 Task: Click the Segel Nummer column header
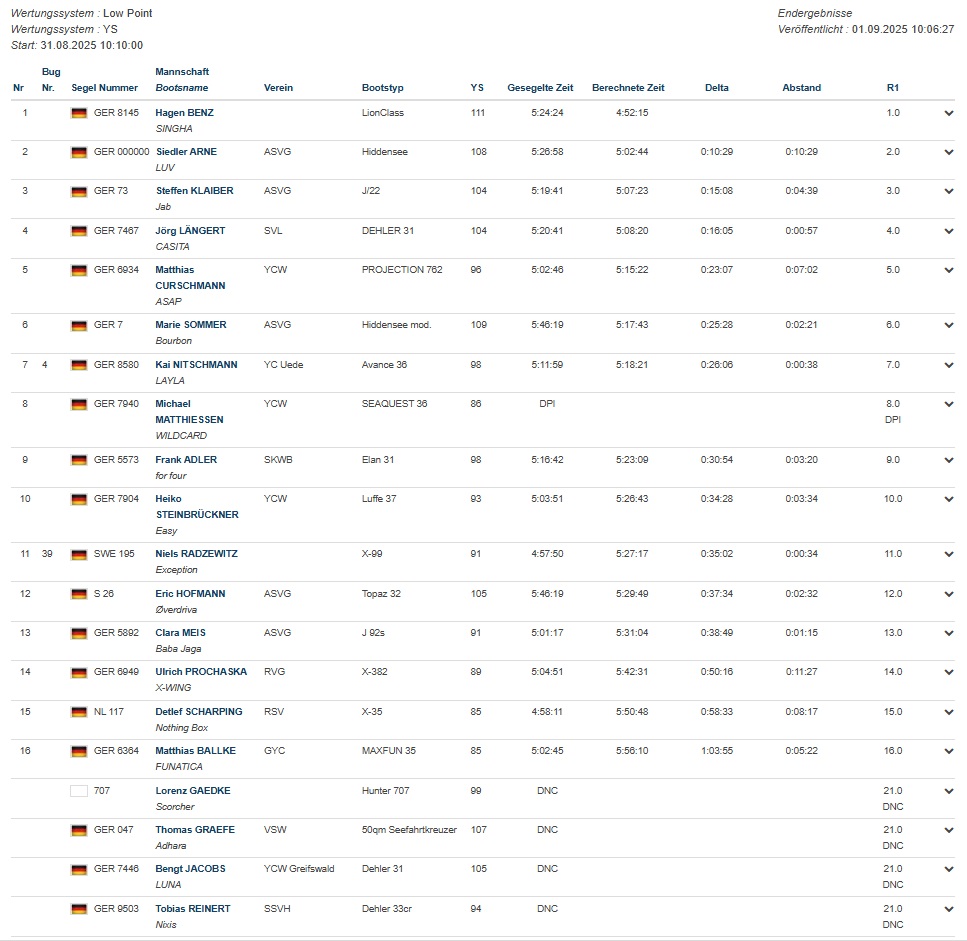coord(105,88)
